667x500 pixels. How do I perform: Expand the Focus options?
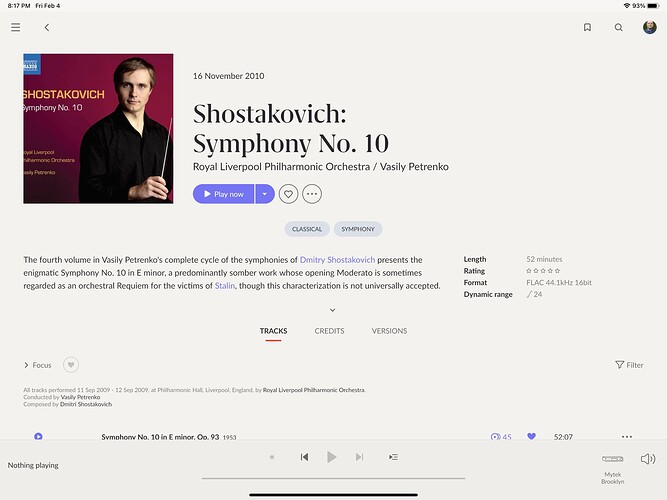point(37,365)
